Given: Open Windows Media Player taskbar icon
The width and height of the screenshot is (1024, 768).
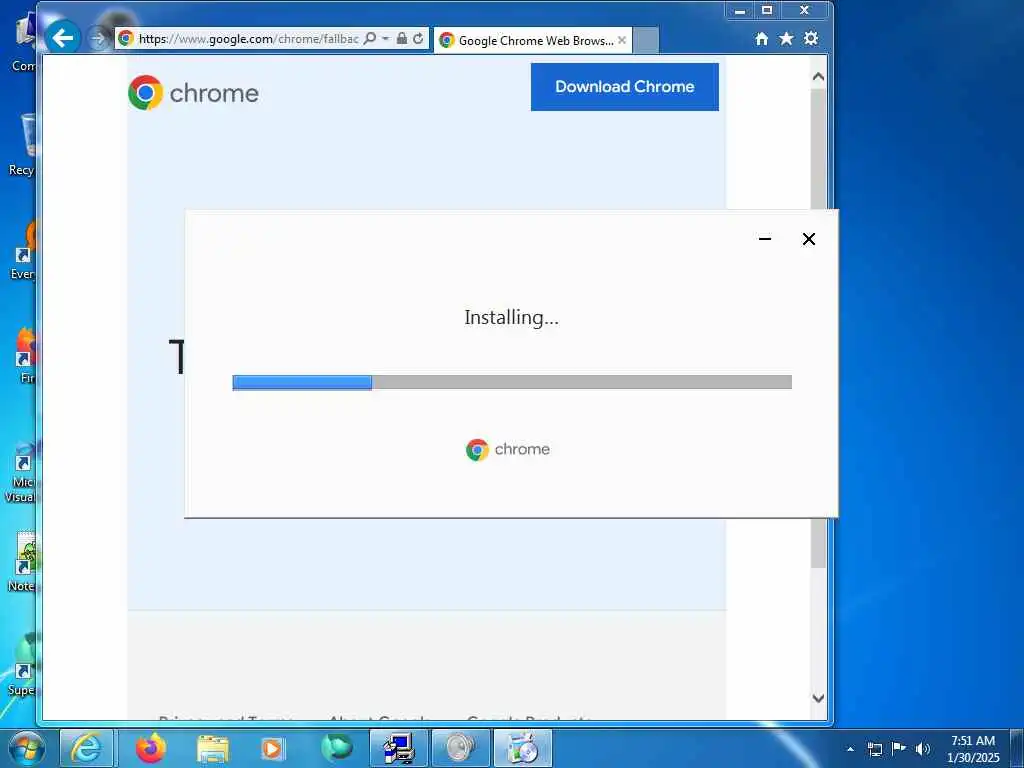Looking at the screenshot, I should (272, 748).
